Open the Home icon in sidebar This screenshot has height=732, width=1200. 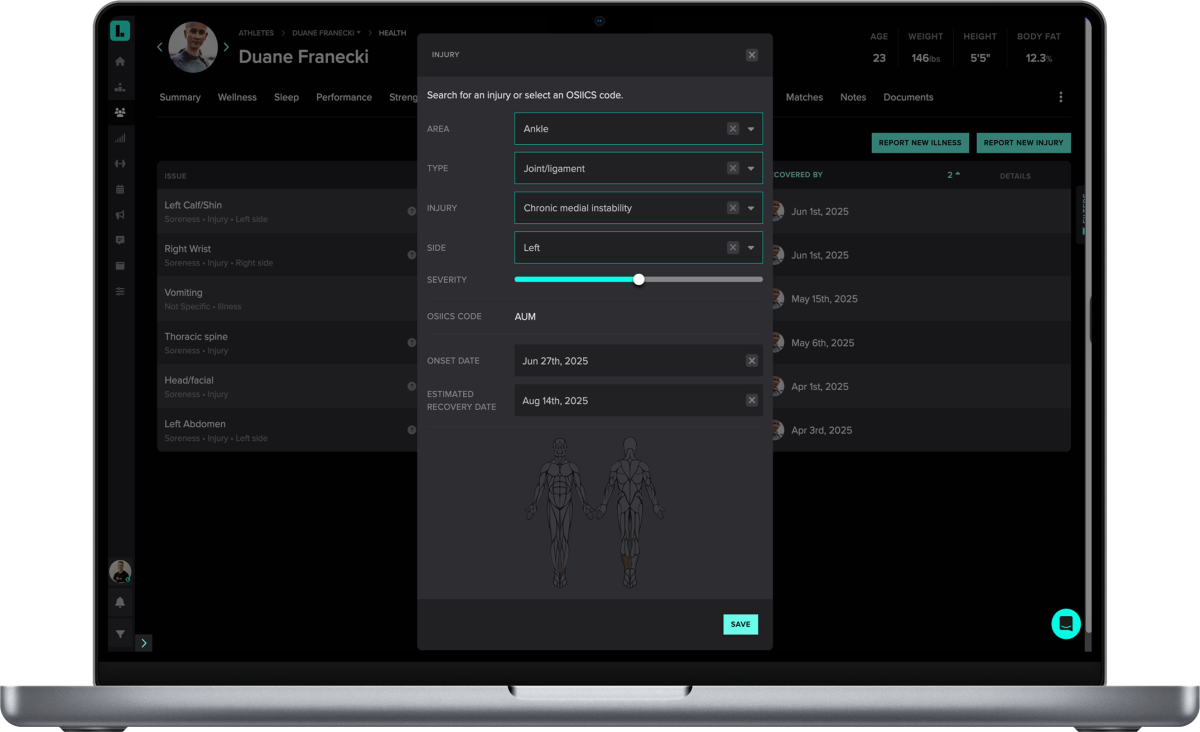pyautogui.click(x=120, y=62)
